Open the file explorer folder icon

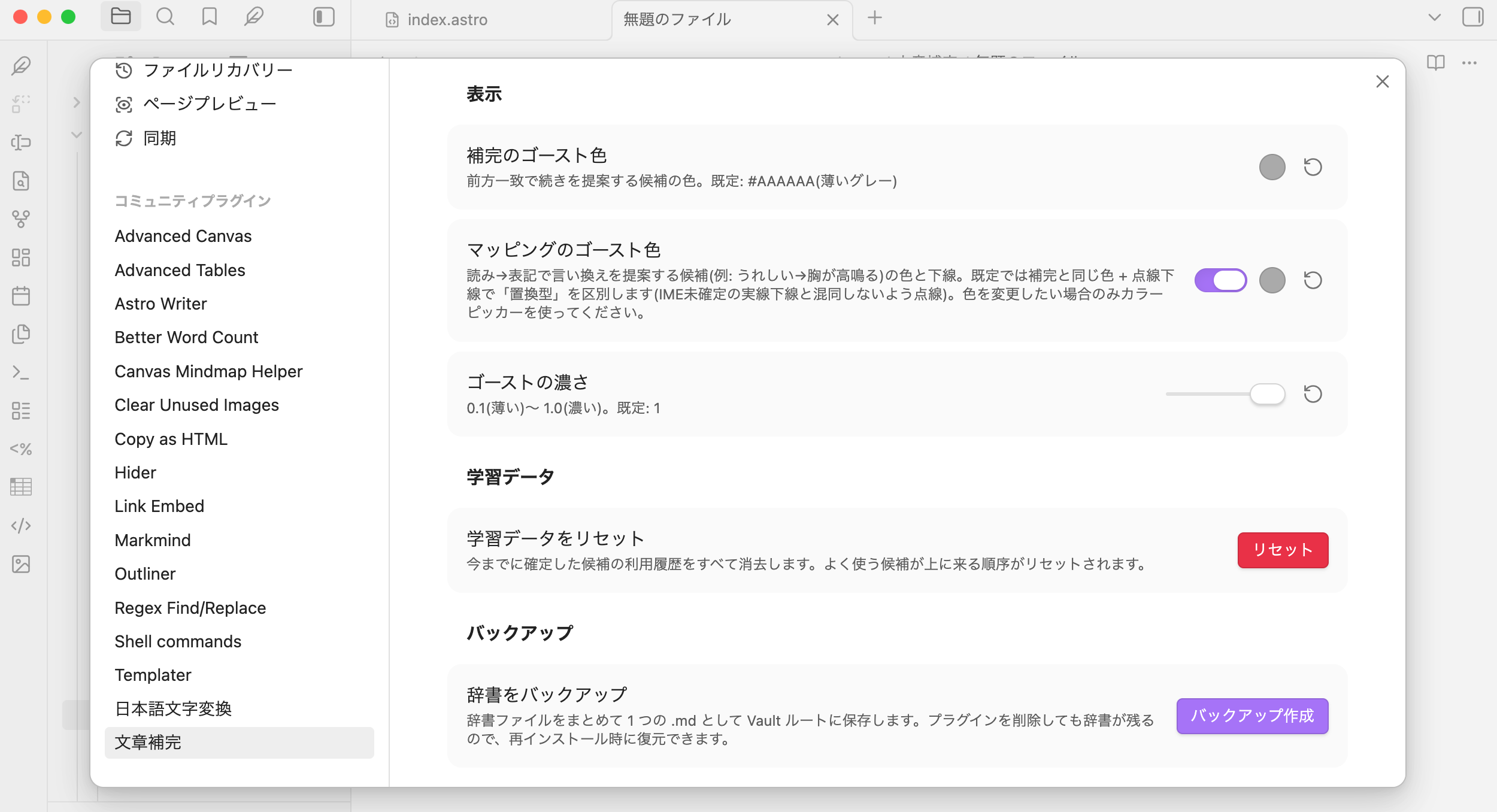tap(120, 16)
